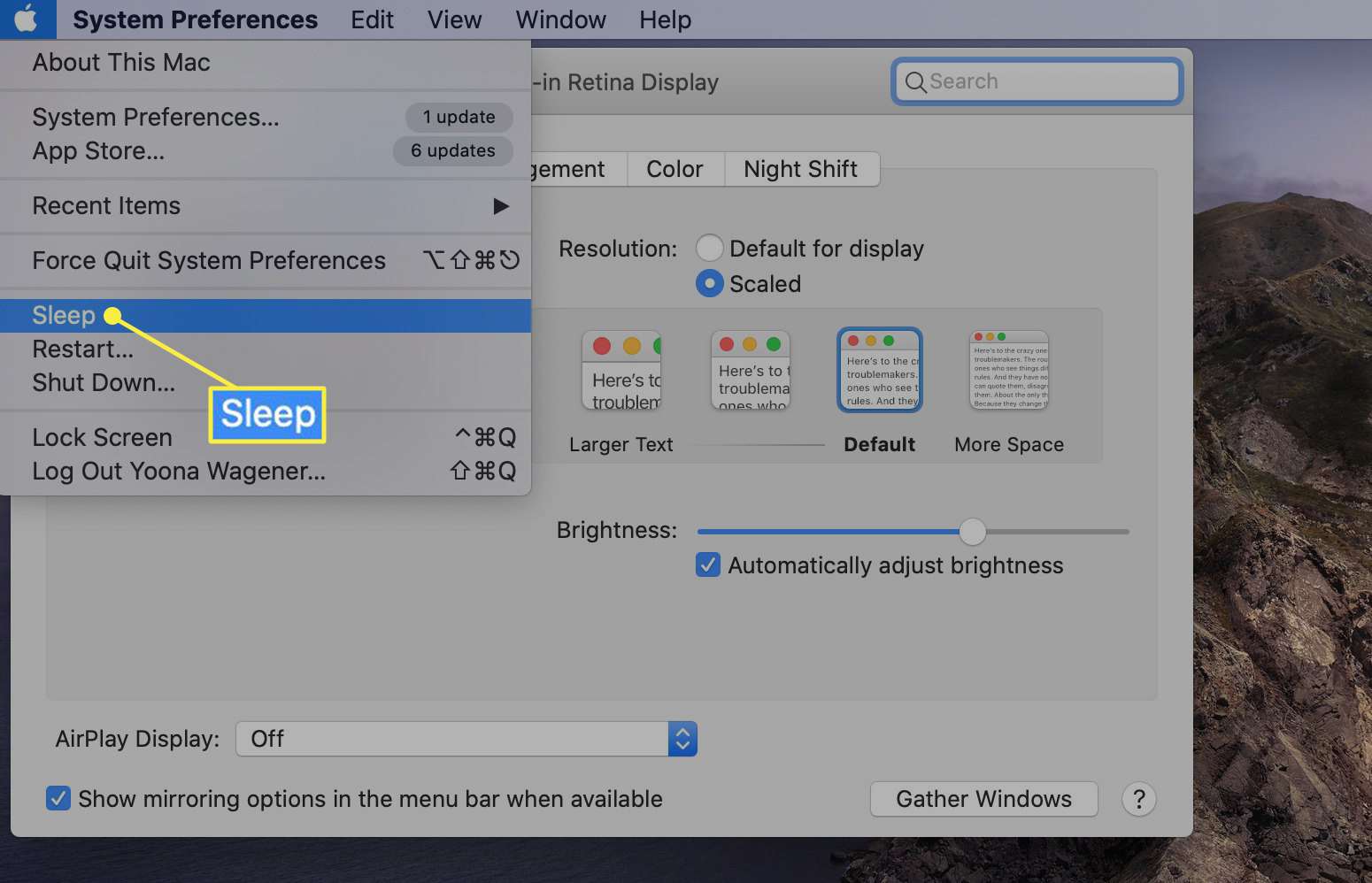Click the More Space label

(x=1009, y=444)
